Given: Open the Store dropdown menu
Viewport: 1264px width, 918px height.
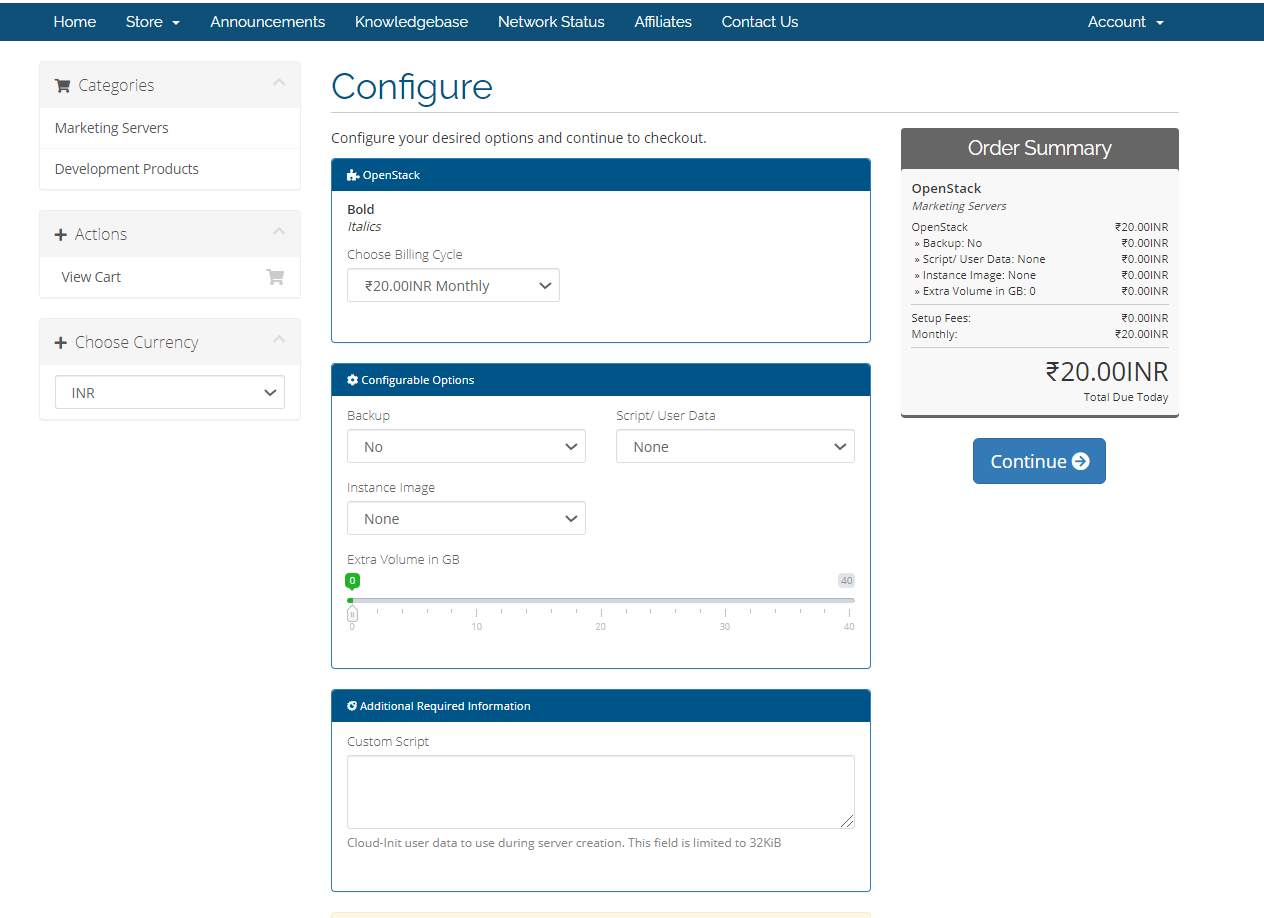Looking at the screenshot, I should [153, 22].
